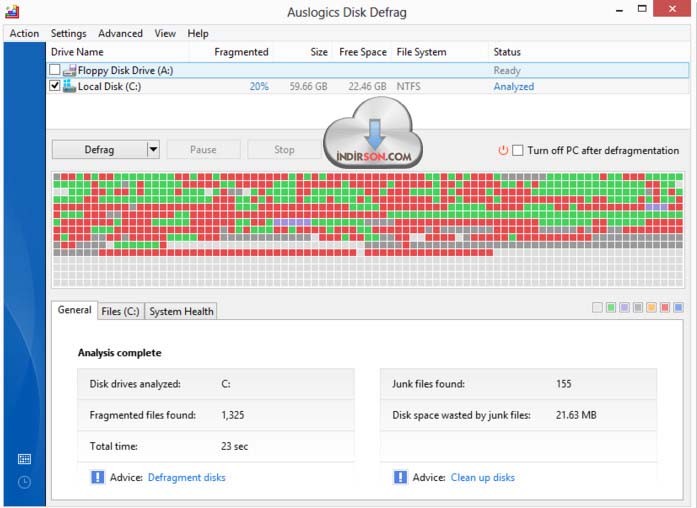Screen dimensions: 697x508
Task: Click the orange legend color swatch
Action: point(651,307)
